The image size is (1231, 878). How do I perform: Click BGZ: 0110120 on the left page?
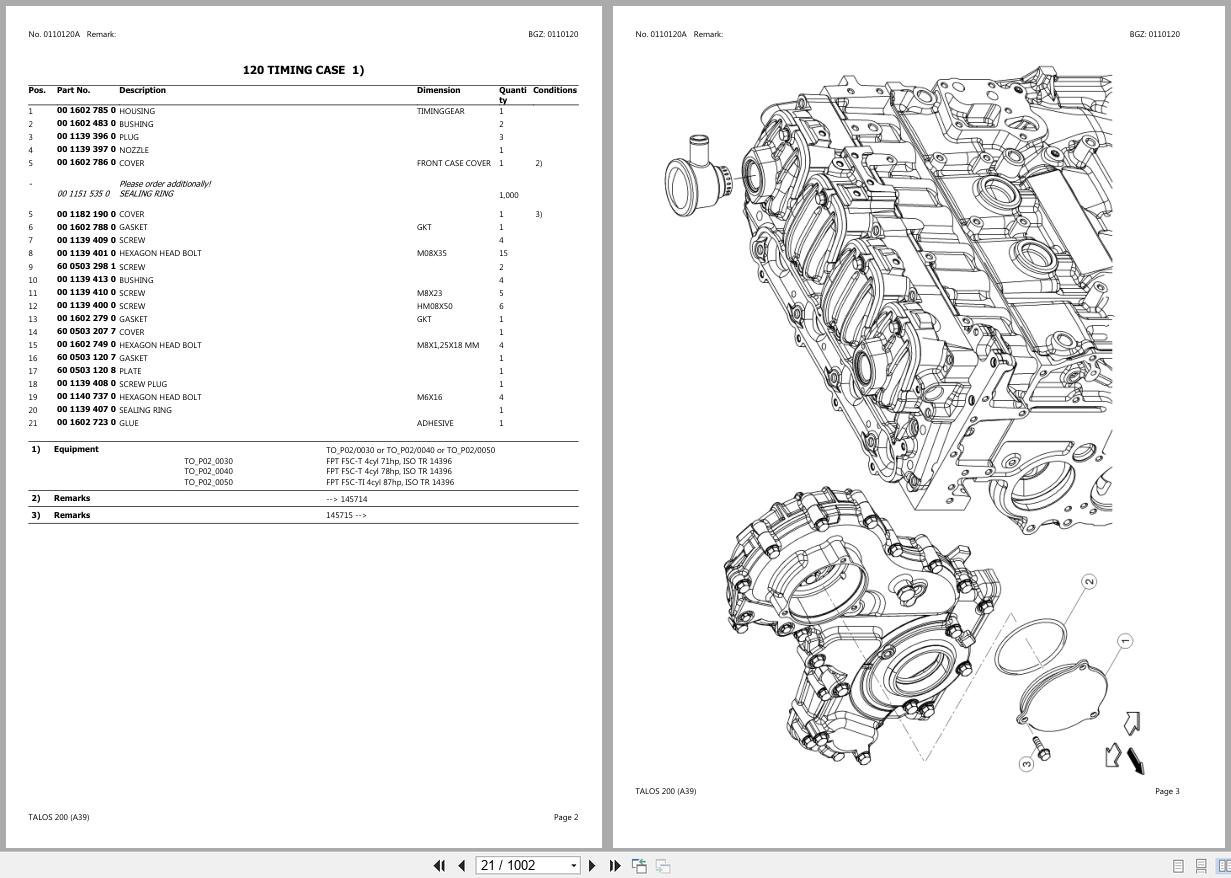[x=553, y=34]
